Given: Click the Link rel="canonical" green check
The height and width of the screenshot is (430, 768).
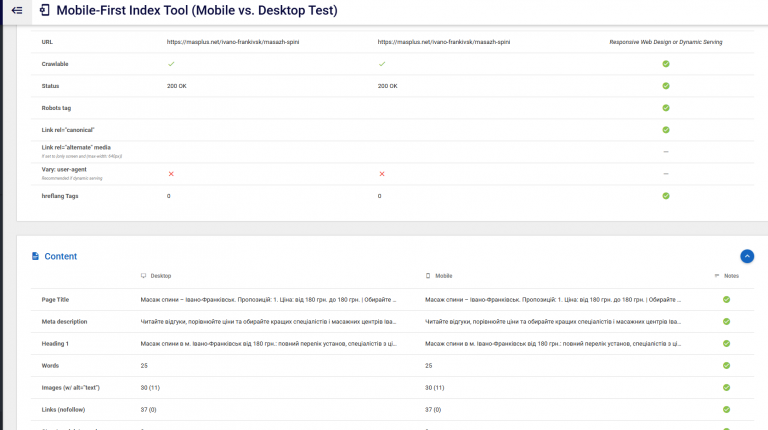Looking at the screenshot, I should pos(666,130).
